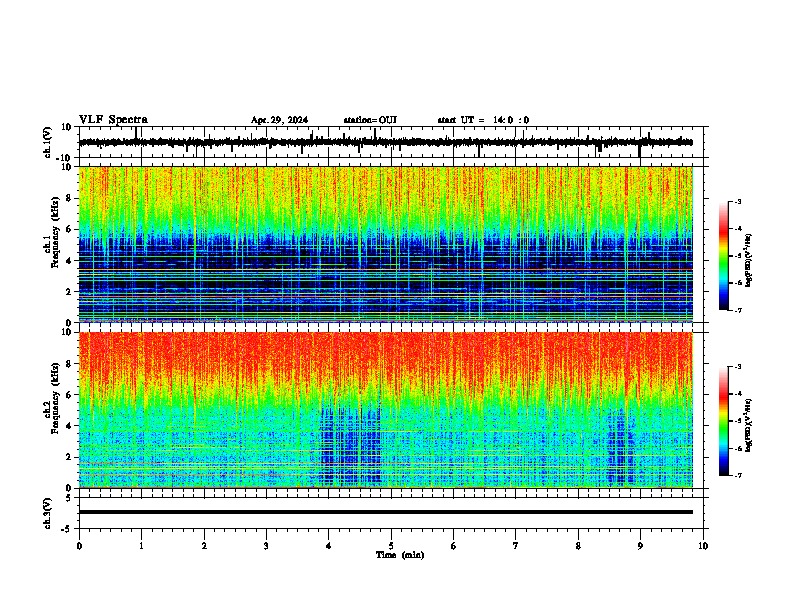The width and height of the screenshot is (792, 612).
Task: Click the ch.1 spectrogram plot area
Action: pyautogui.click(x=386, y=244)
